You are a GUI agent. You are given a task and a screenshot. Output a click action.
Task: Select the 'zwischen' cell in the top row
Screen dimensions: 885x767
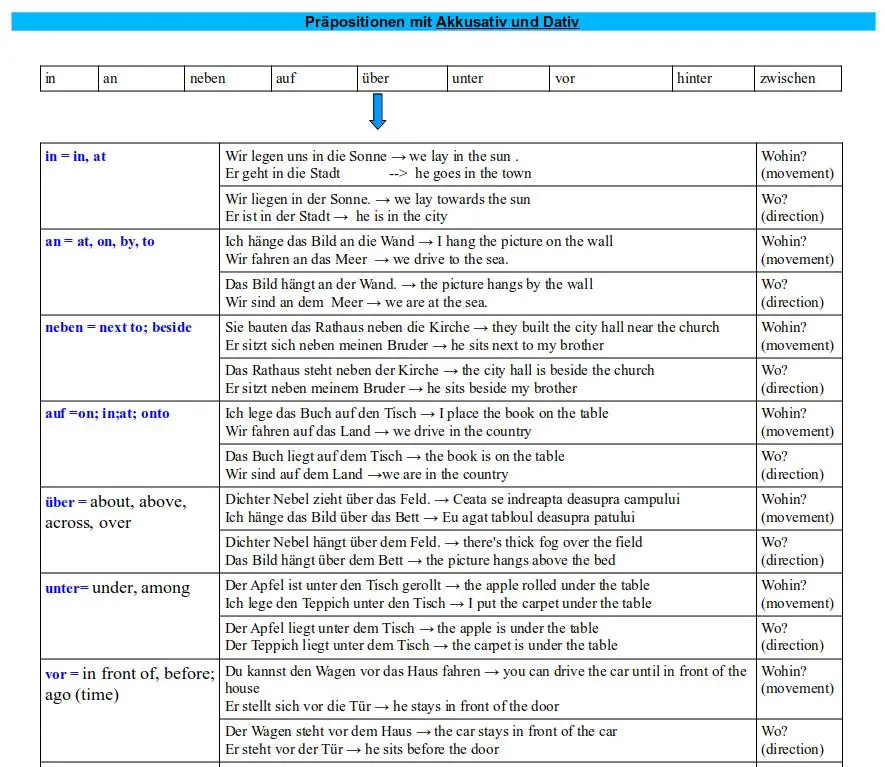tap(798, 78)
